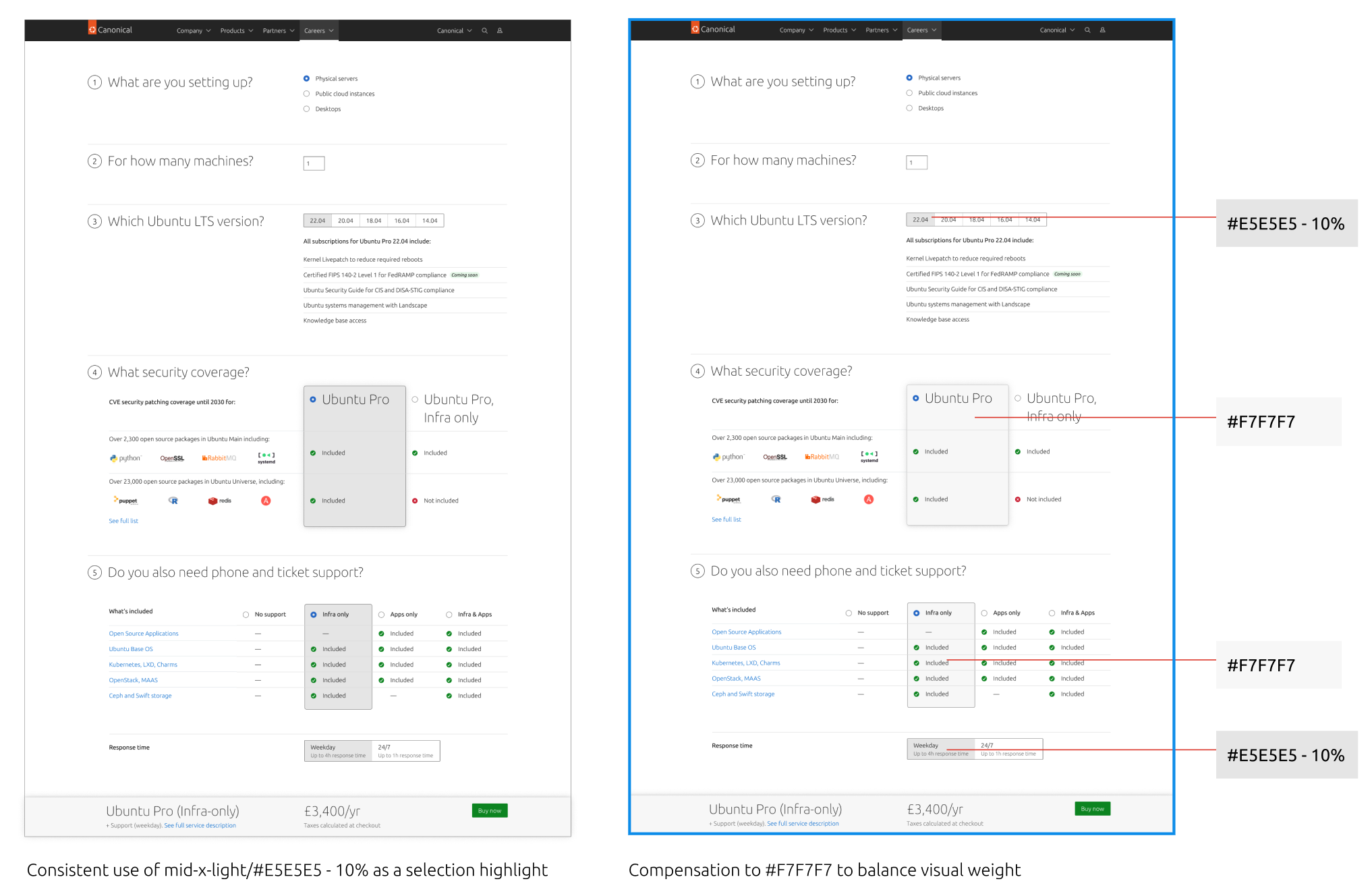Select the 20.04 LTS version tab in left mockup
The width and height of the screenshot is (1372, 896).
tap(345, 221)
